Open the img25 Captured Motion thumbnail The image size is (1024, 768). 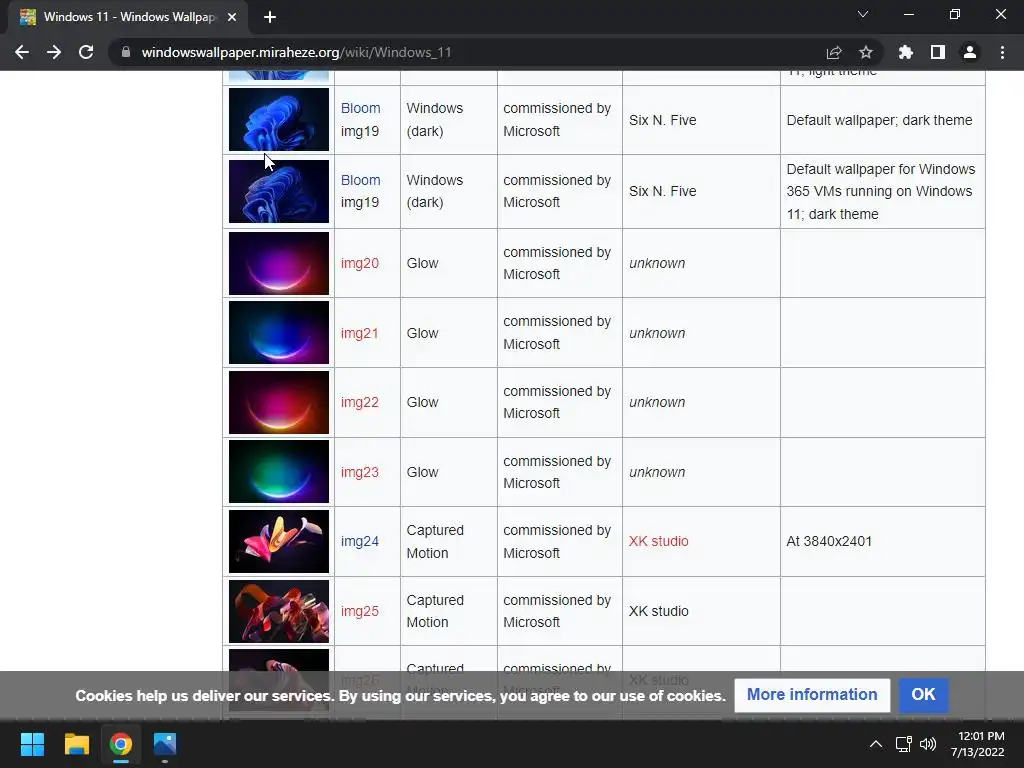click(x=279, y=611)
